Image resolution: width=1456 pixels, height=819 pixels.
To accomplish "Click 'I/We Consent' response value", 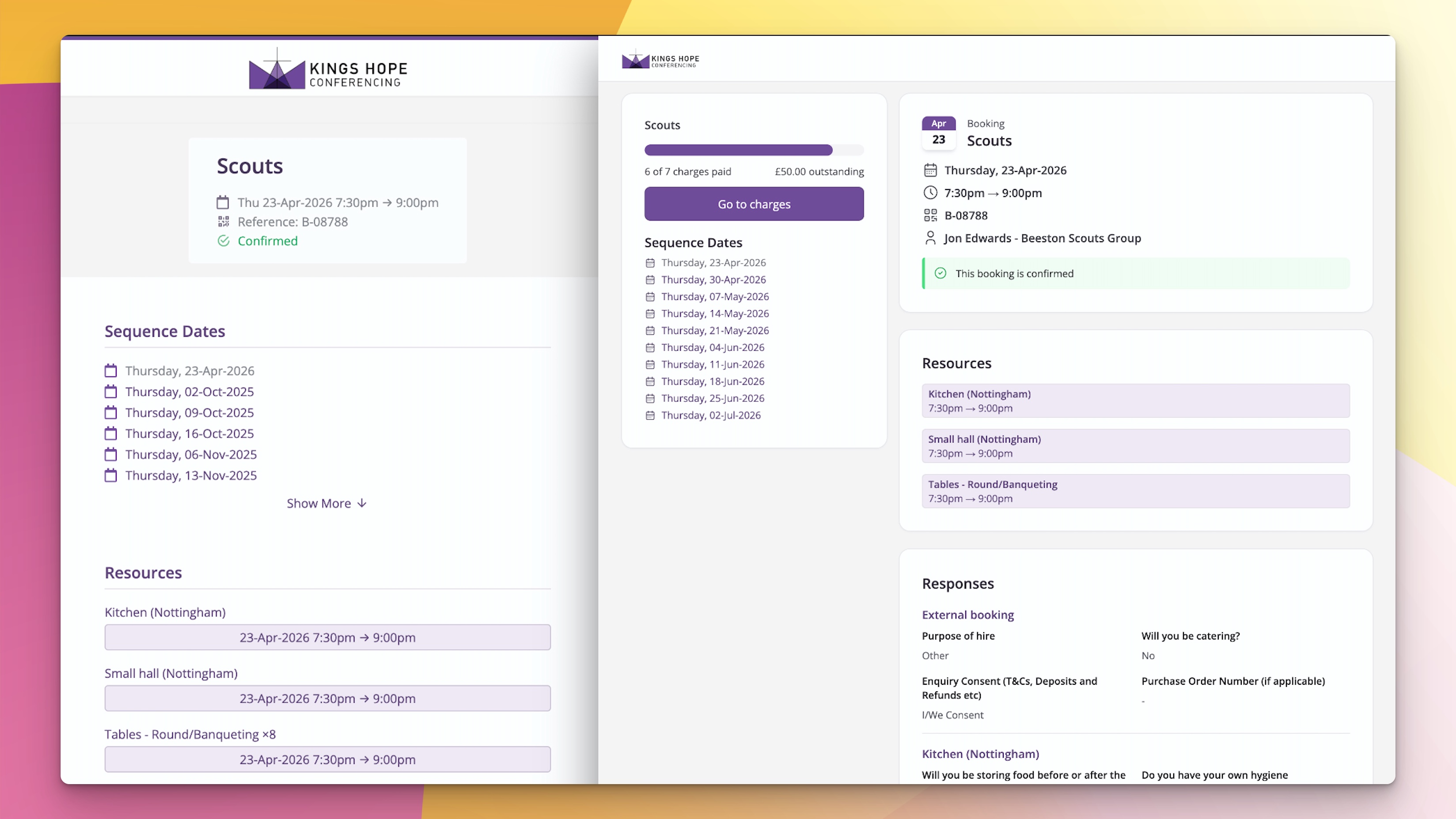I will tap(952, 715).
